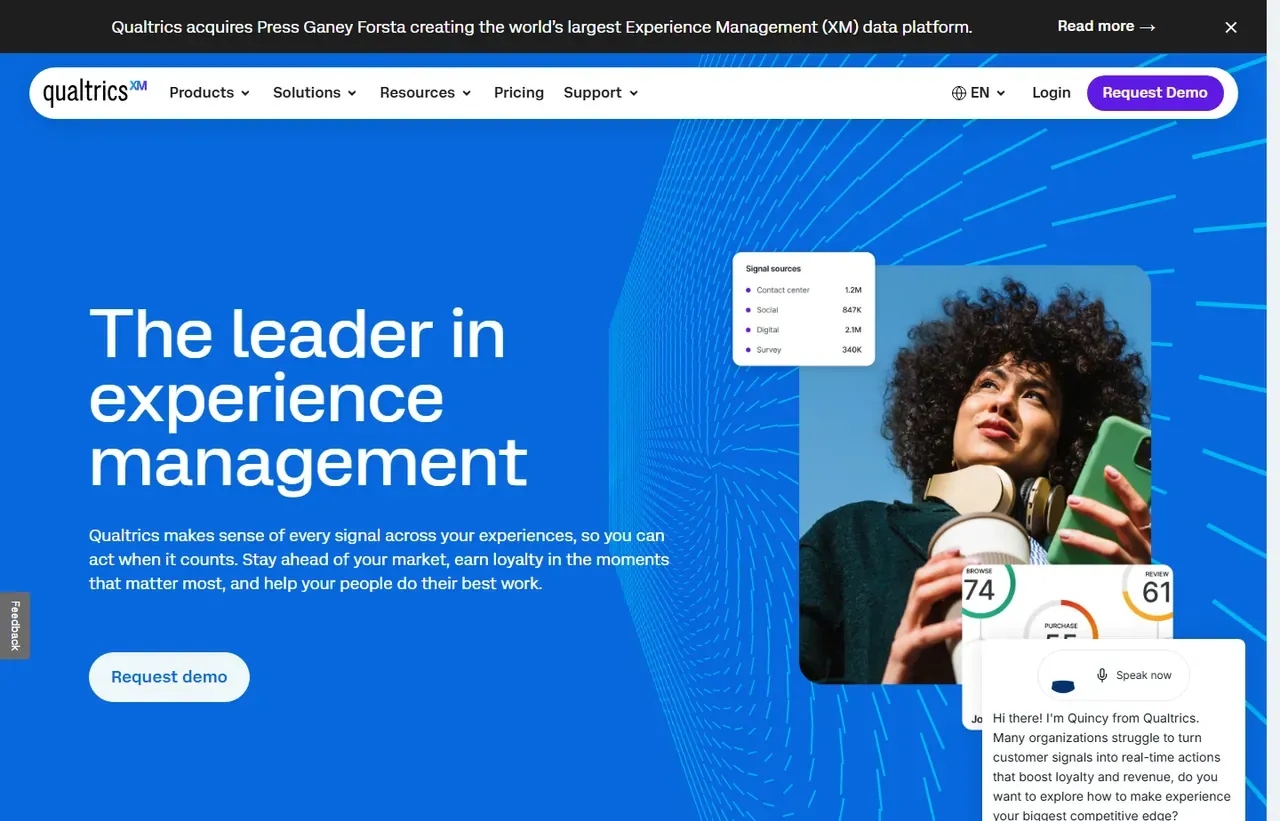Follow the Read more link in banner

(1106, 26)
